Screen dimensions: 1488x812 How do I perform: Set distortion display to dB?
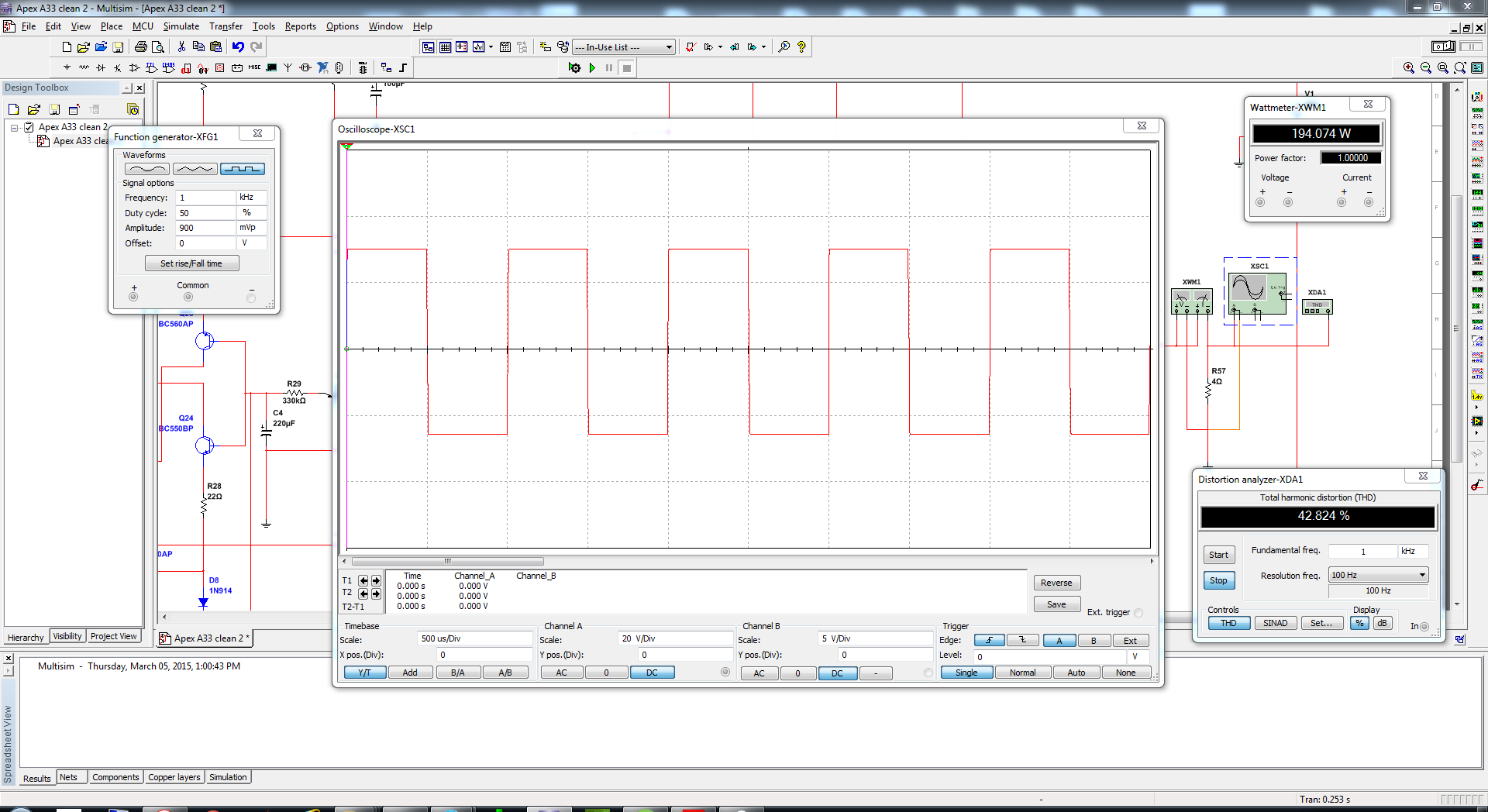tap(1382, 623)
